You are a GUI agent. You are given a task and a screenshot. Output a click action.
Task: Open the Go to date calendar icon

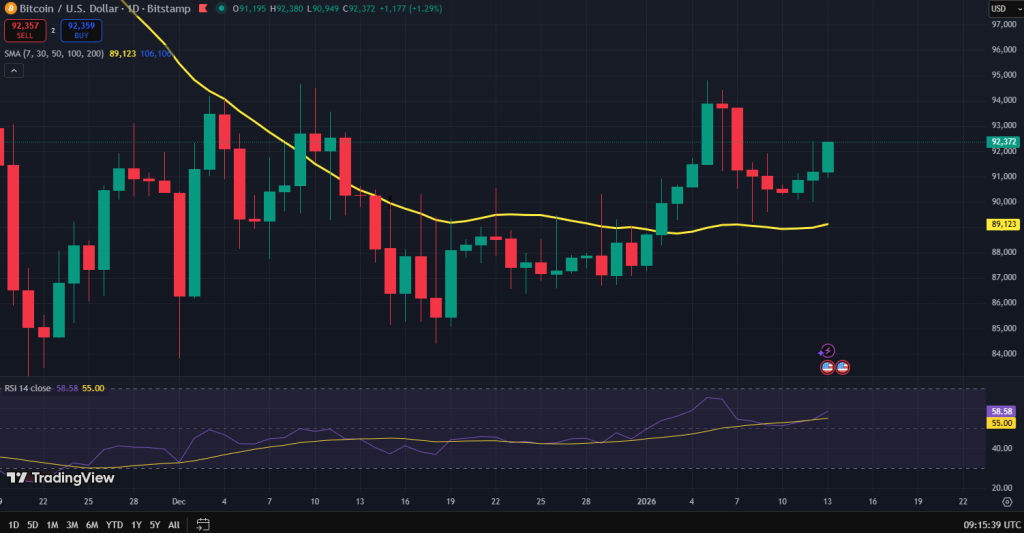point(203,525)
